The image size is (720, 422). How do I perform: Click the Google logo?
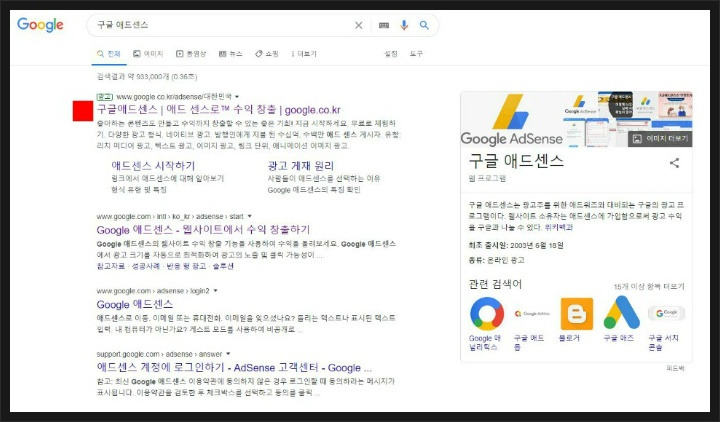(x=40, y=25)
